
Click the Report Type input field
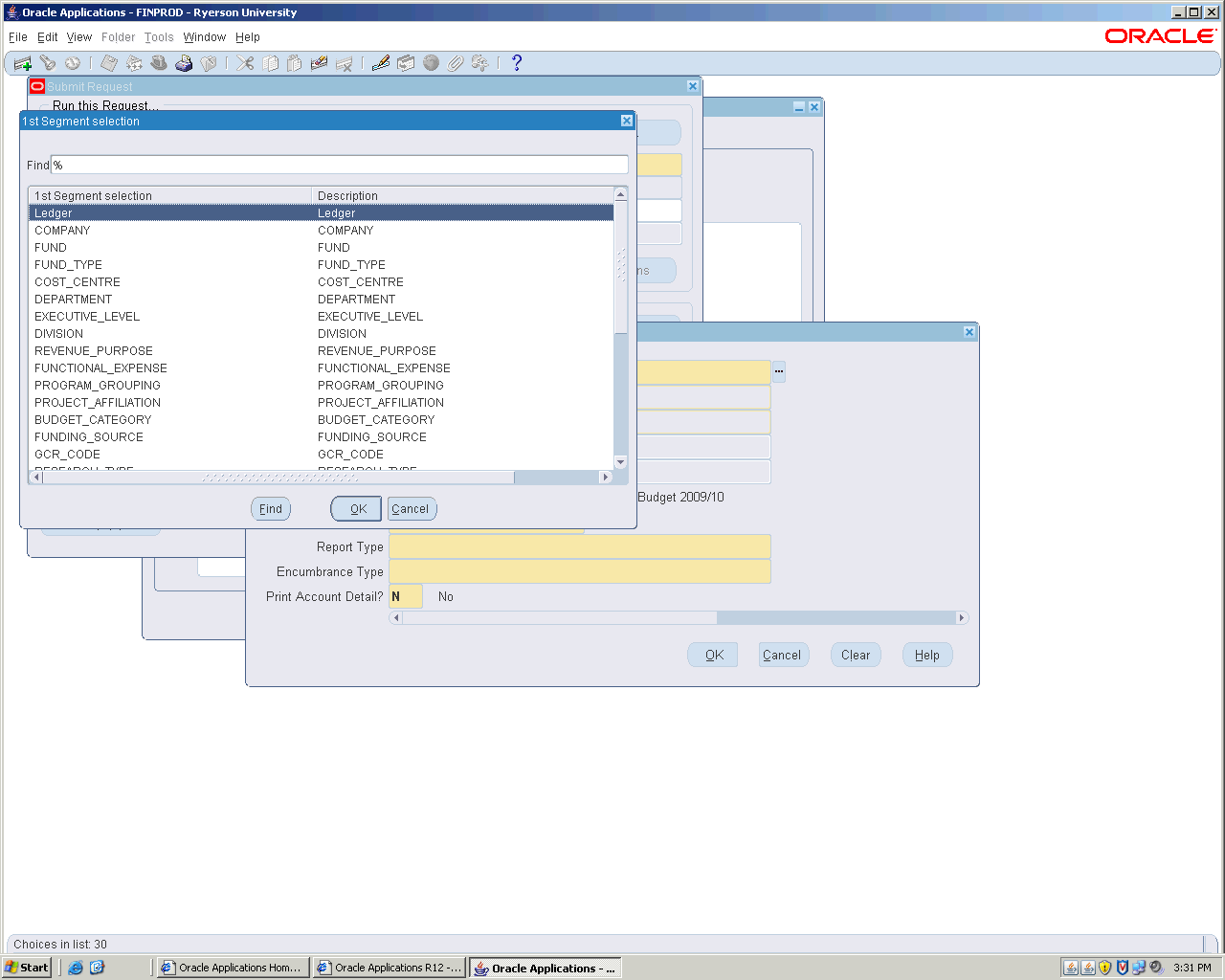579,546
